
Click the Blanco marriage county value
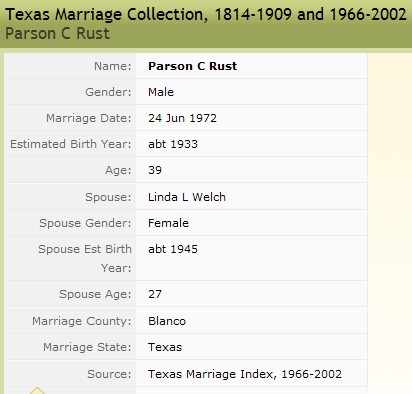pos(167,321)
